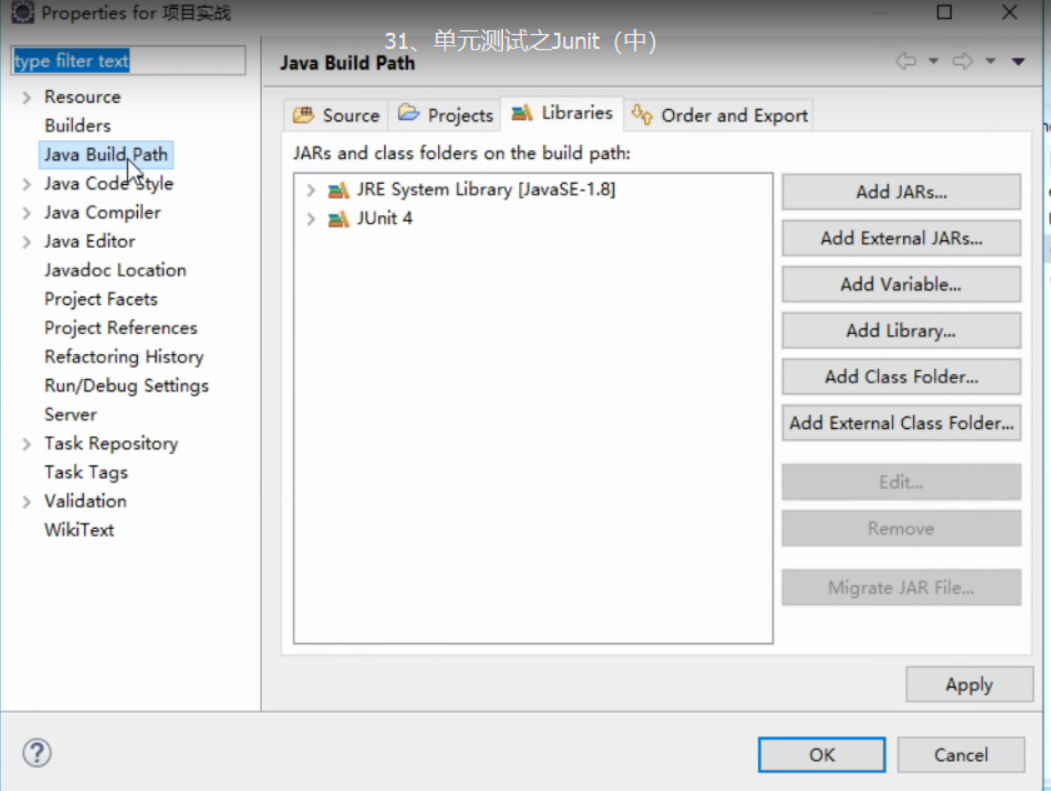Expand the Java Compiler node

(26, 213)
